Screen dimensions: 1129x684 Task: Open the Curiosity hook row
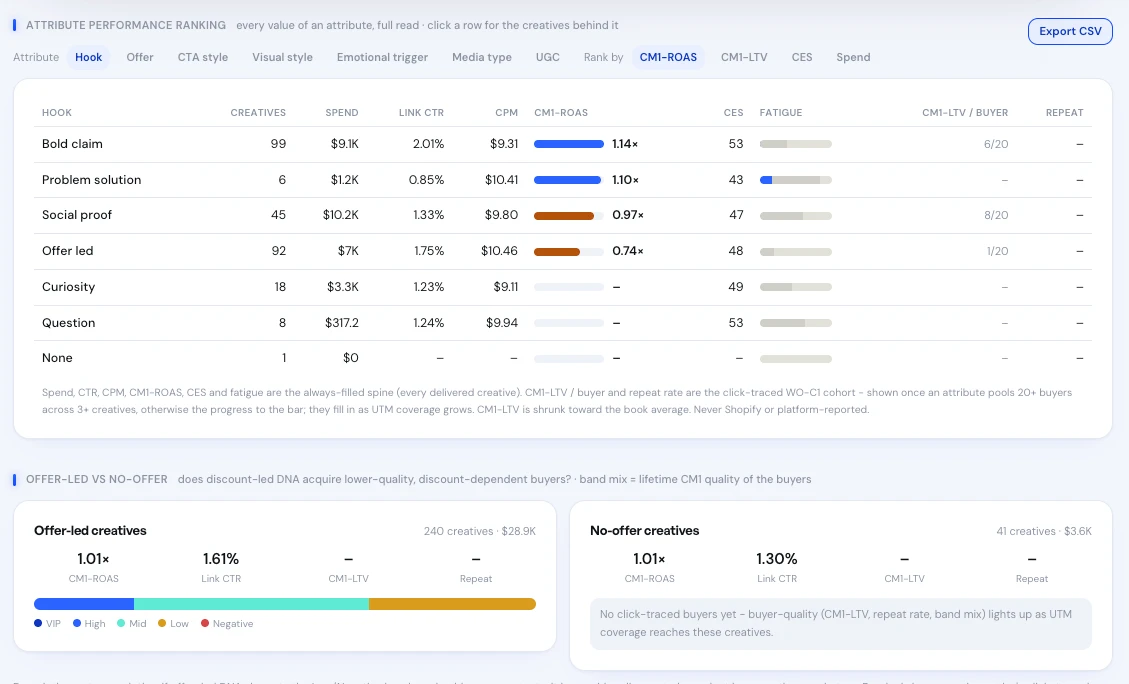562,287
